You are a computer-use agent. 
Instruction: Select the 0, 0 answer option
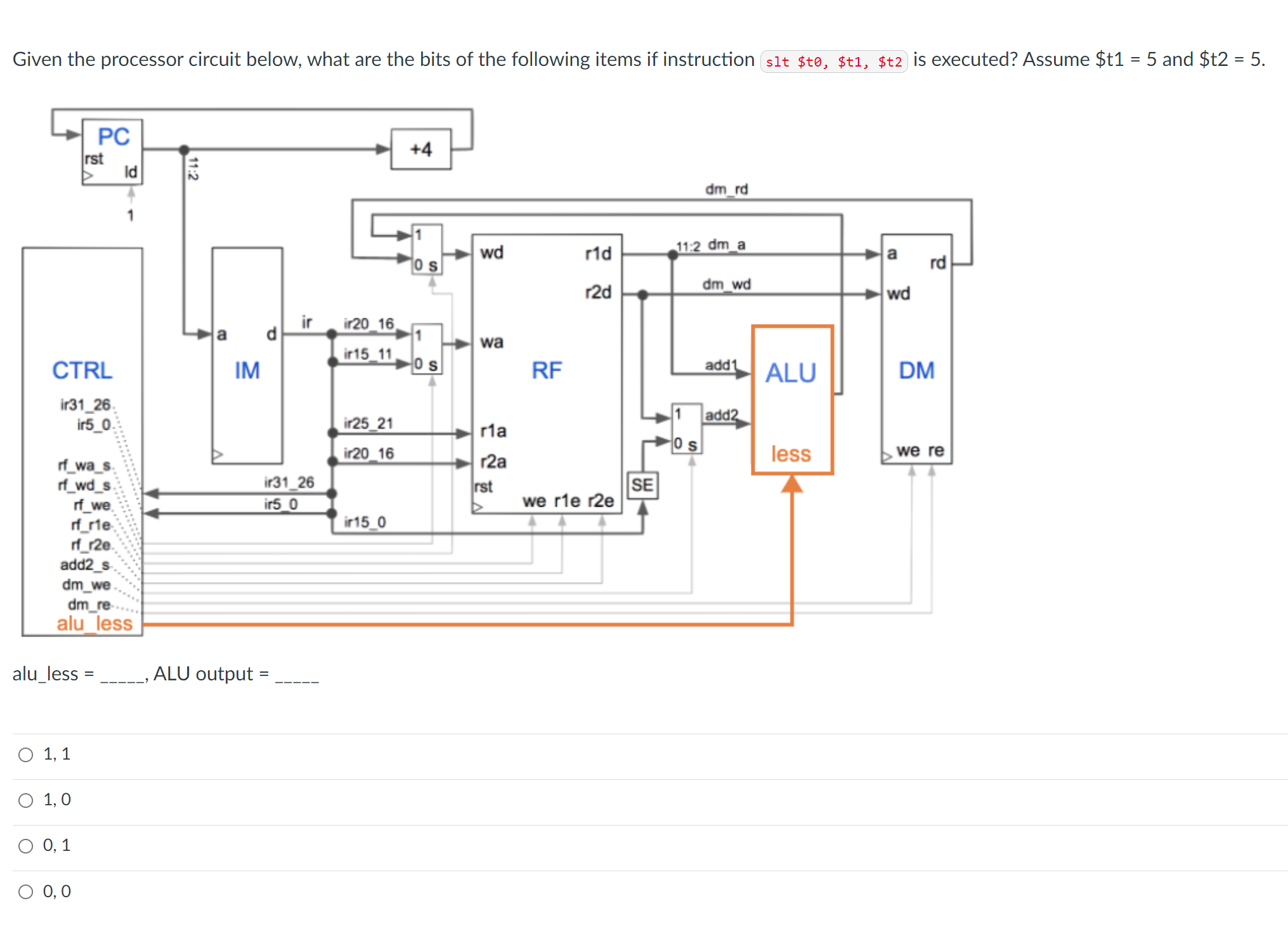click(x=26, y=891)
